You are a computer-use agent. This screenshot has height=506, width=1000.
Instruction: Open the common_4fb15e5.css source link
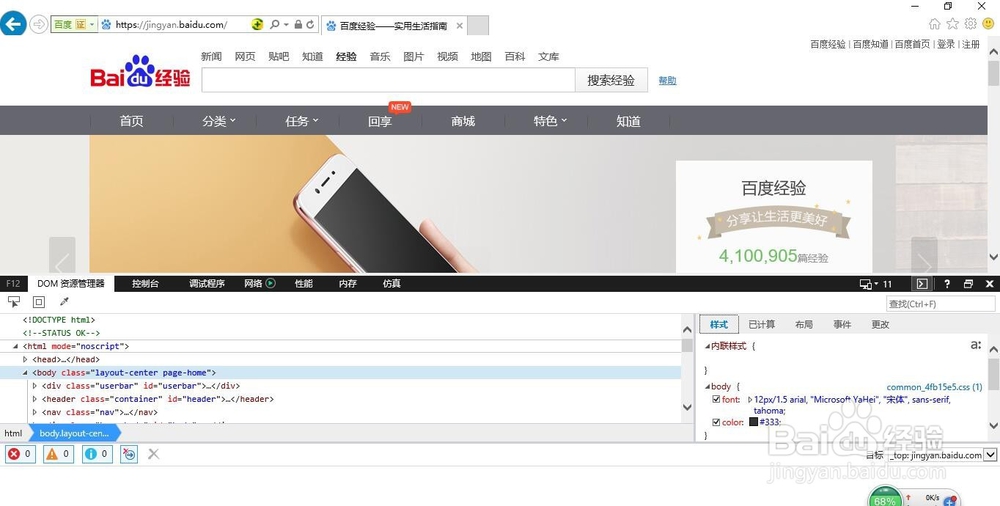click(934, 387)
